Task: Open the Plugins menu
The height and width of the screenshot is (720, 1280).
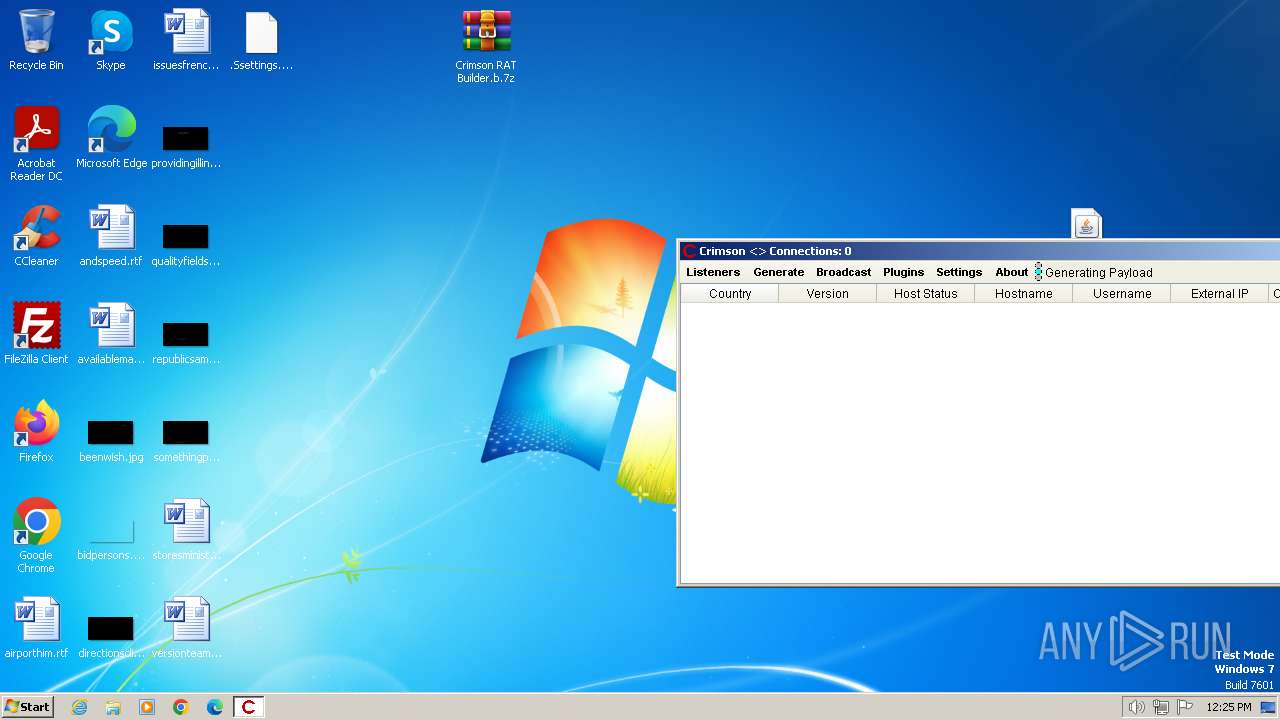Action: (x=903, y=272)
